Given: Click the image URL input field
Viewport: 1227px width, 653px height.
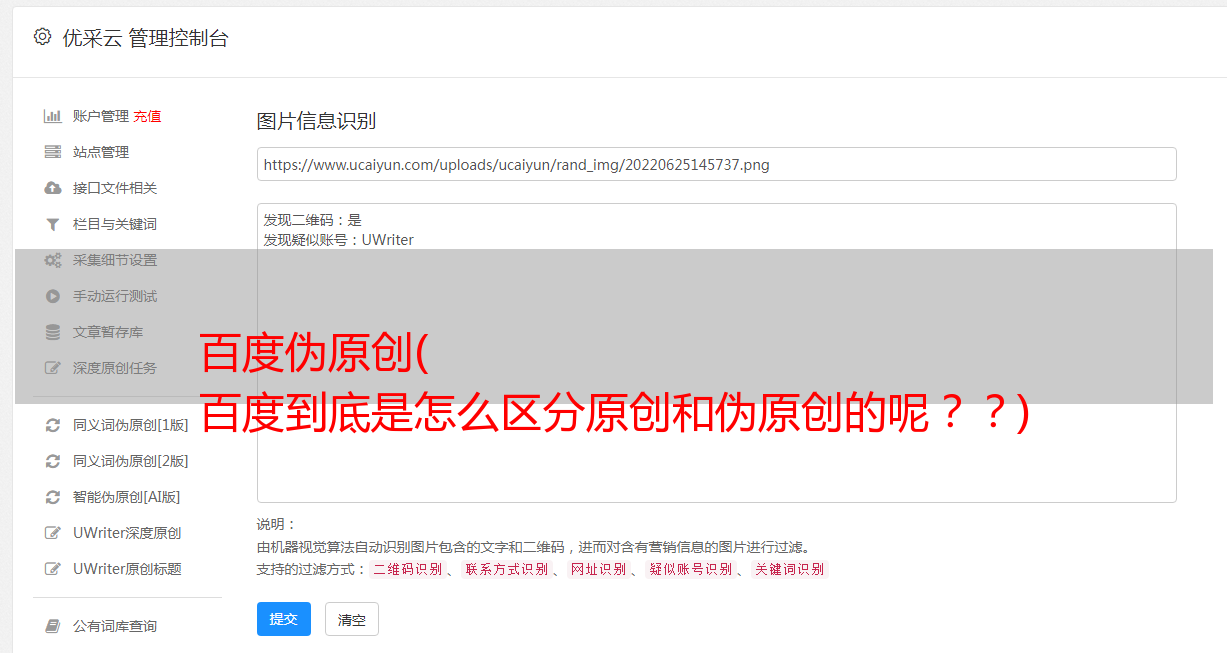Looking at the screenshot, I should point(716,164).
